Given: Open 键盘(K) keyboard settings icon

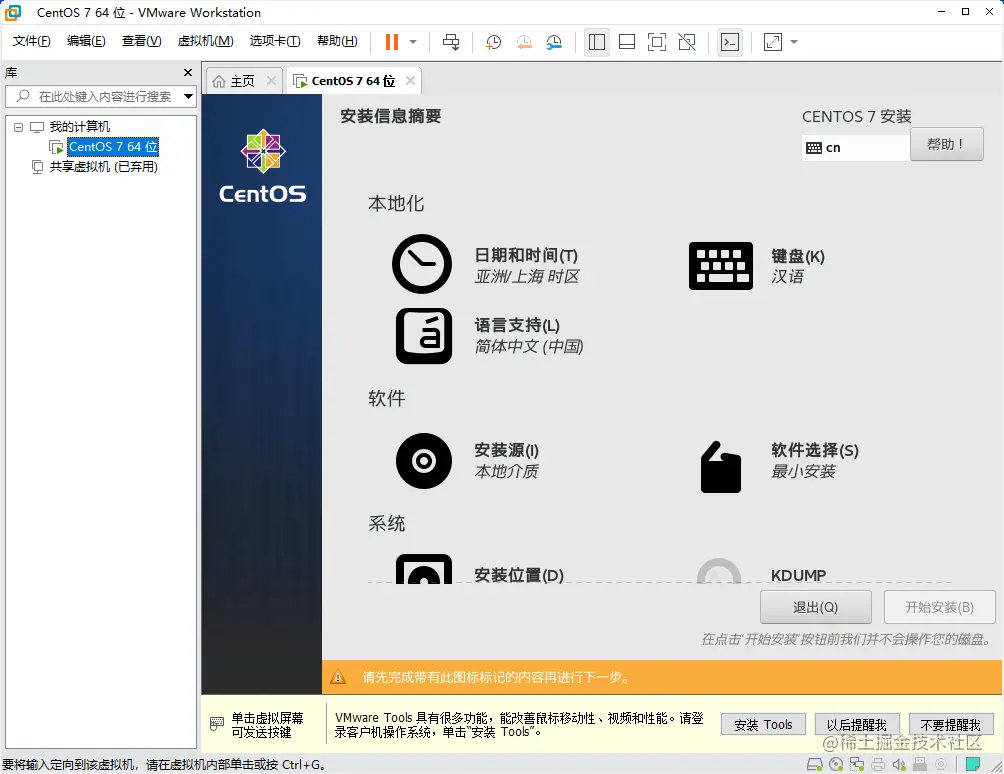Looking at the screenshot, I should [720, 266].
